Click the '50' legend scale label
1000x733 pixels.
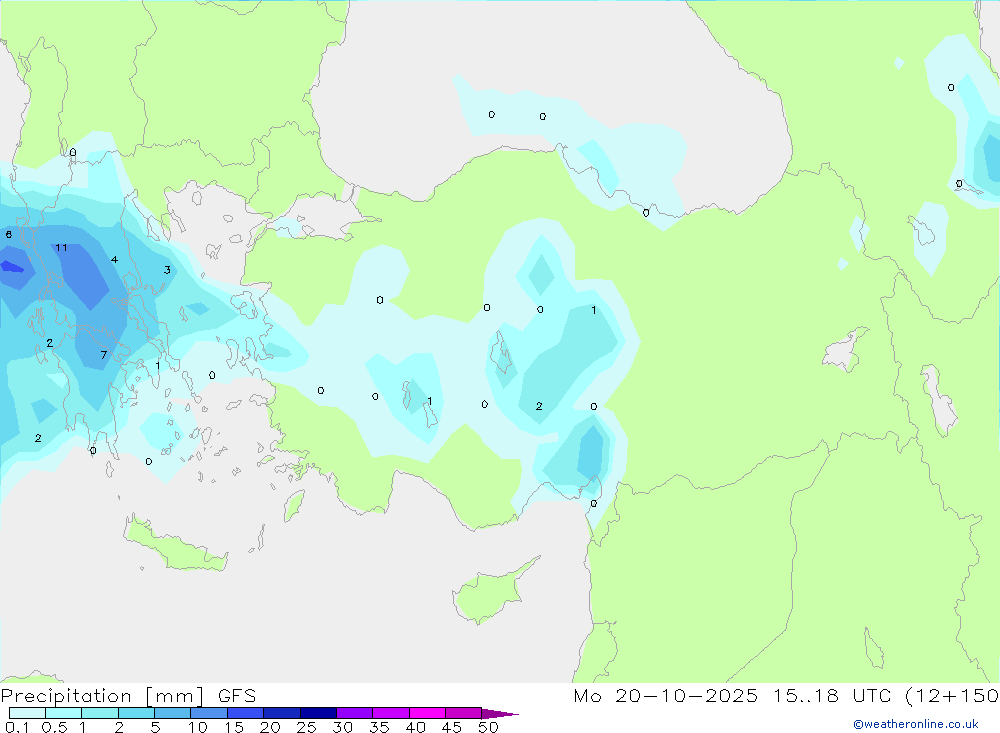(489, 727)
